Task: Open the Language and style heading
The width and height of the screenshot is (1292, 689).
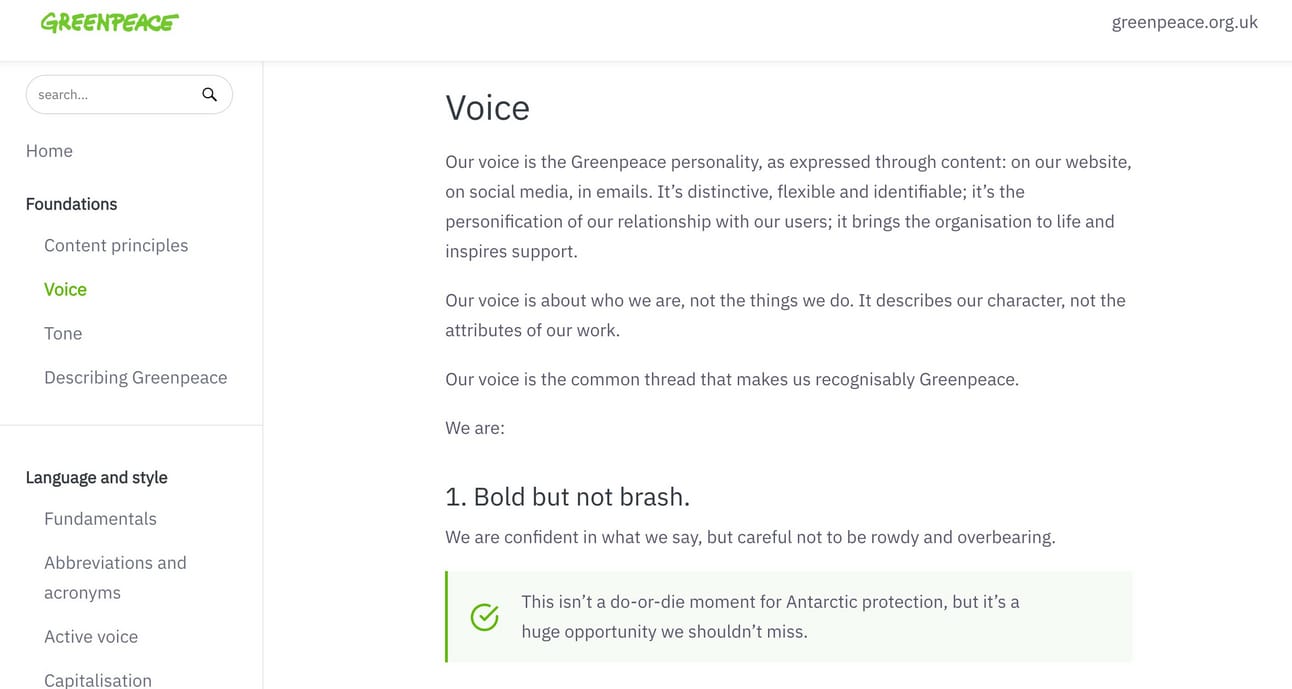Action: (97, 477)
